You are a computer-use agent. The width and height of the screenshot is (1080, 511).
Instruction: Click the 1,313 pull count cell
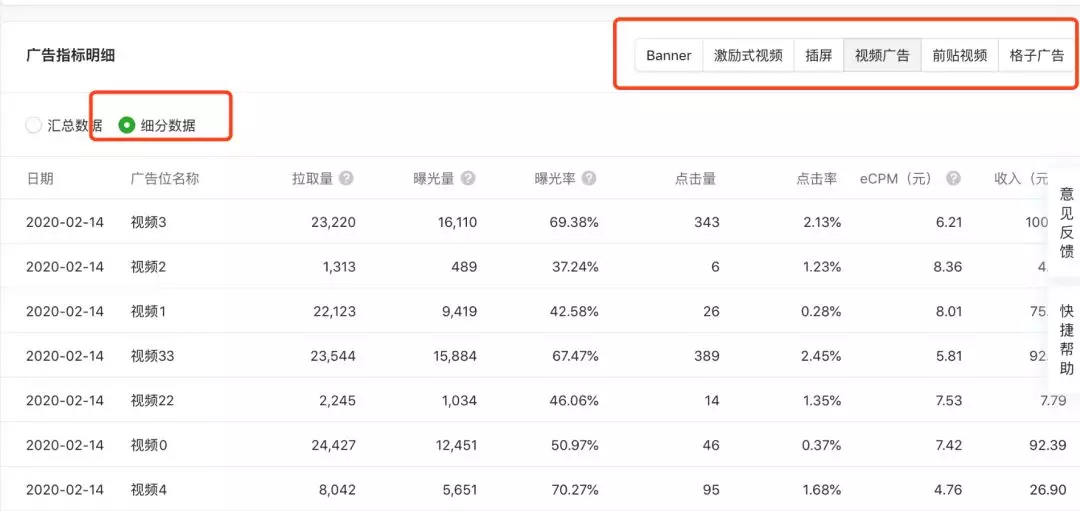(x=338, y=267)
